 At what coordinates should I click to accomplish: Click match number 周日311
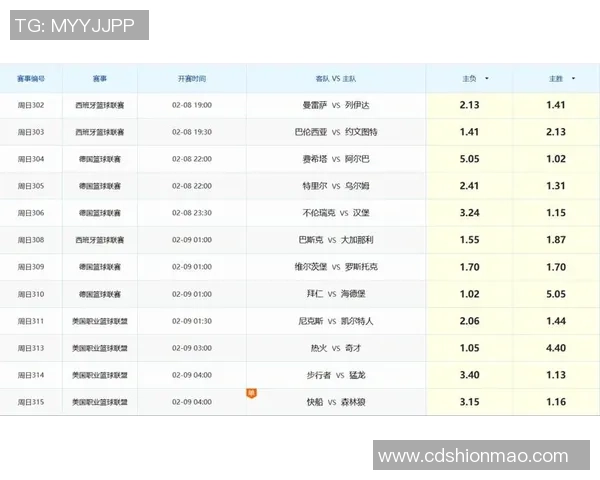[31, 321]
